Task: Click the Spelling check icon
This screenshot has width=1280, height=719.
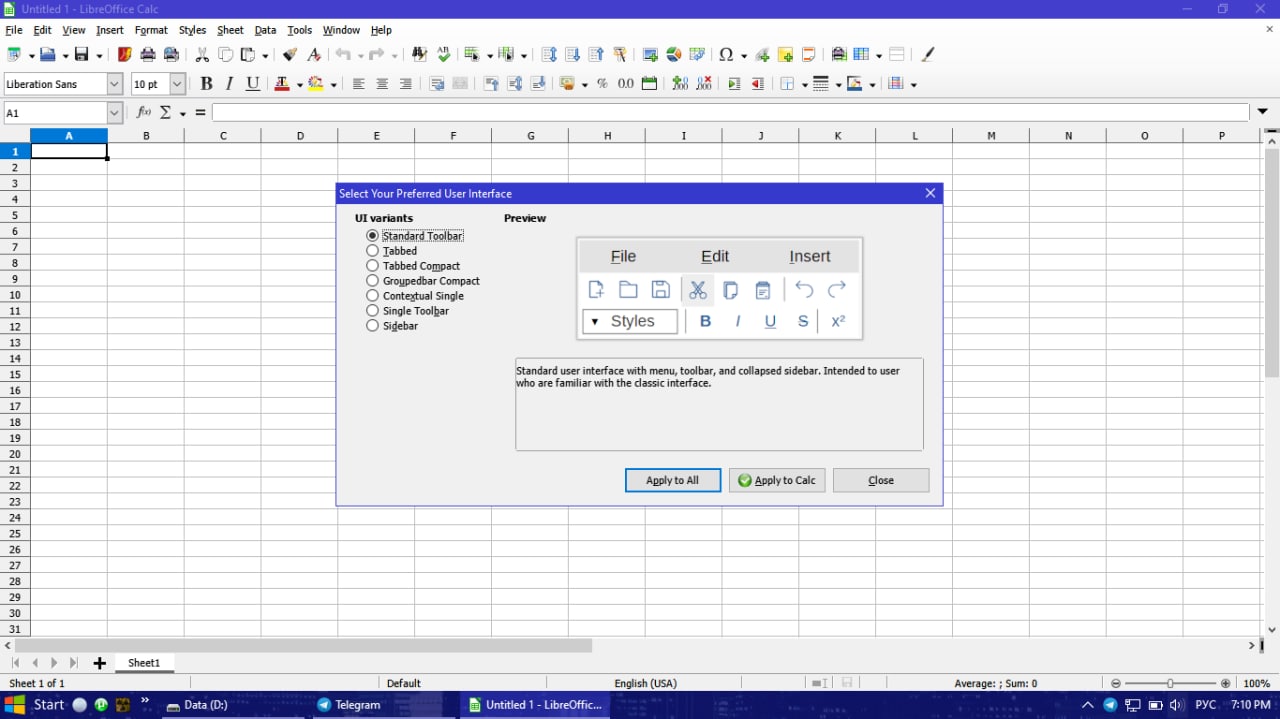Action: (443, 55)
